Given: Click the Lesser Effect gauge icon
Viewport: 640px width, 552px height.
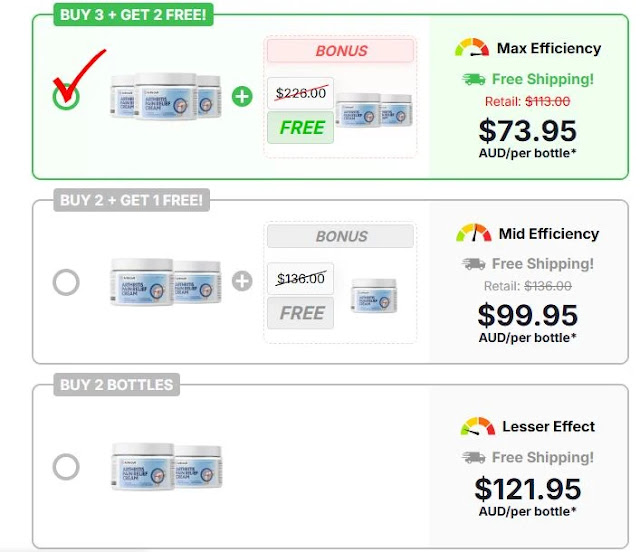Looking at the screenshot, I should (x=477, y=426).
